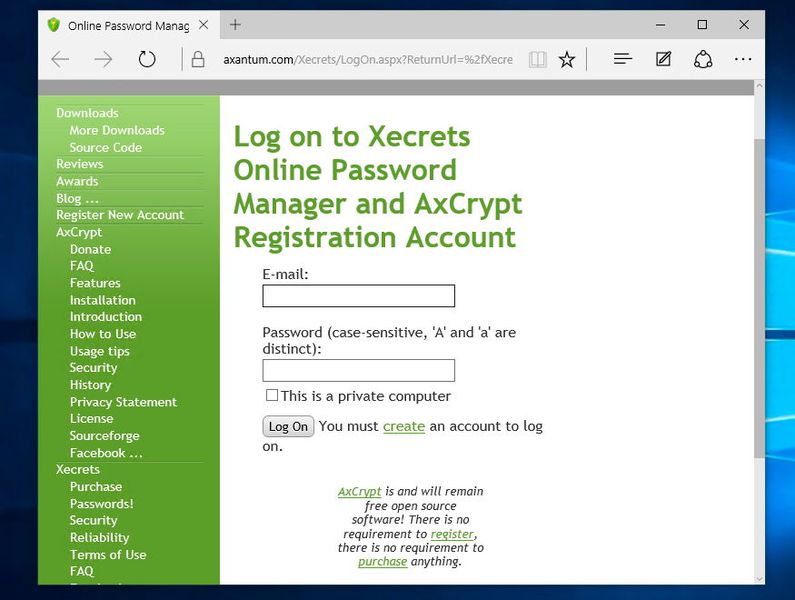Open Reading view book icon

537,59
